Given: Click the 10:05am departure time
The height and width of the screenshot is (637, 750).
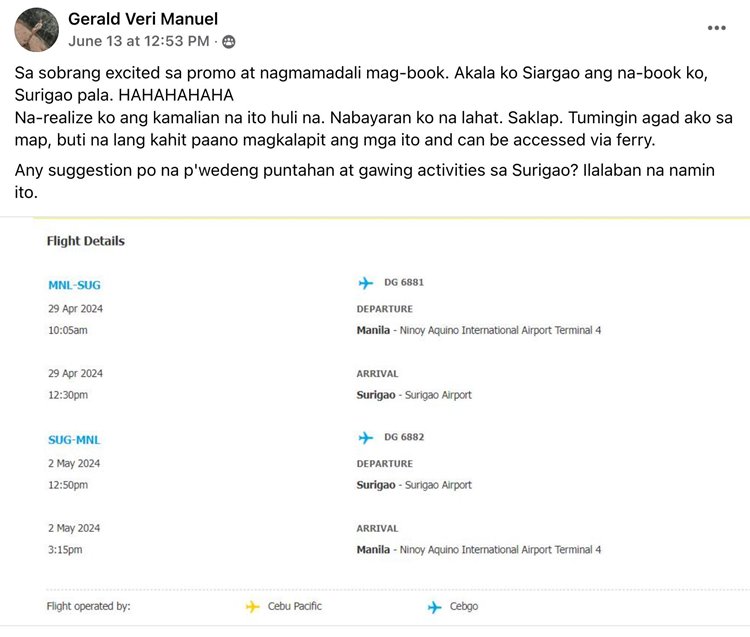Looking at the screenshot, I should (68, 330).
